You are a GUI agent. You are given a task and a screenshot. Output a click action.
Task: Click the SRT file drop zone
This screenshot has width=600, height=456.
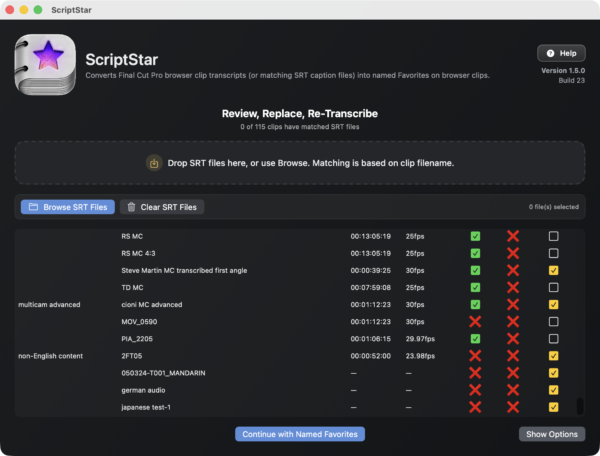(300, 163)
